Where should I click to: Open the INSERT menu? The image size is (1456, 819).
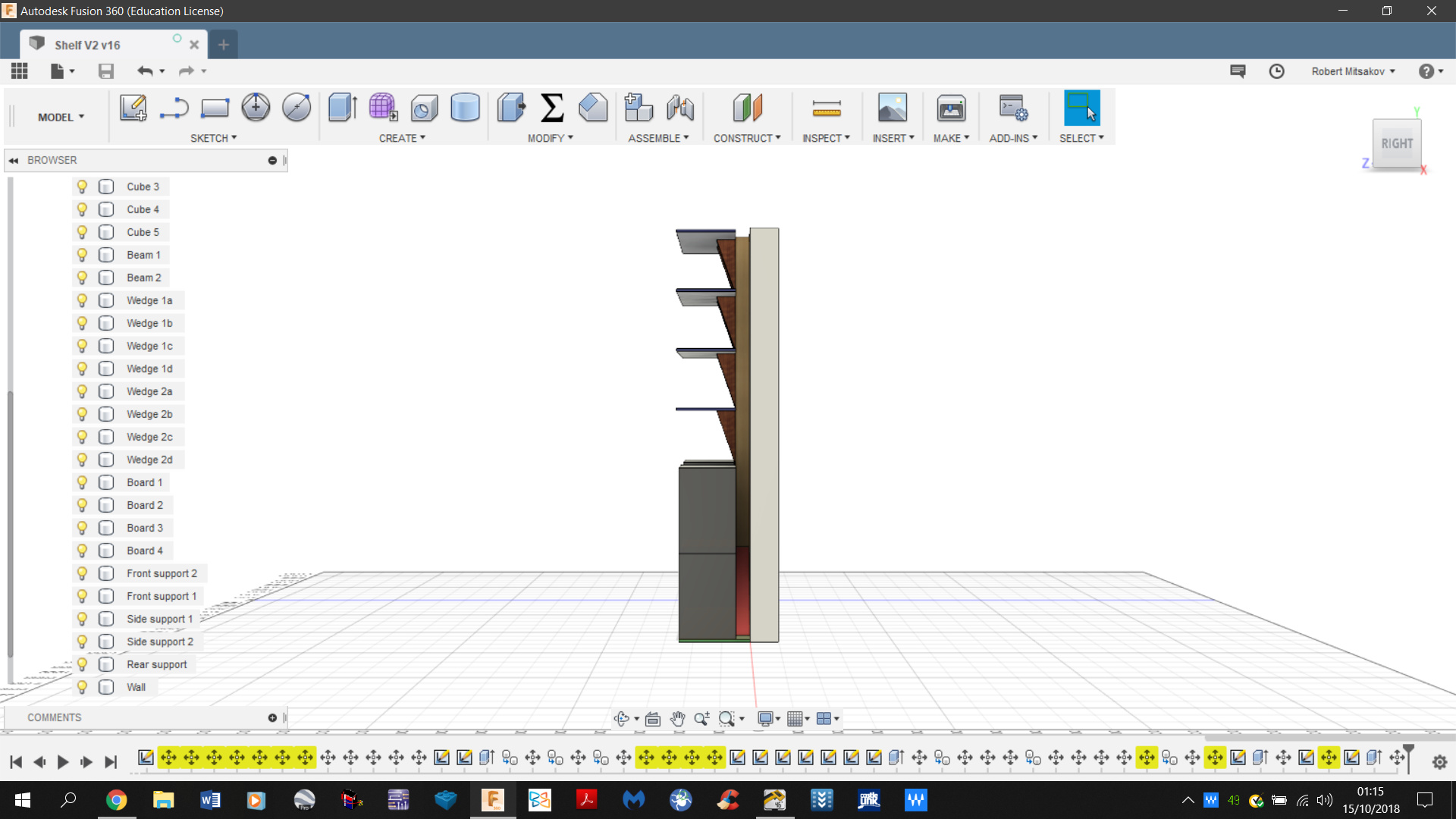pos(893,138)
